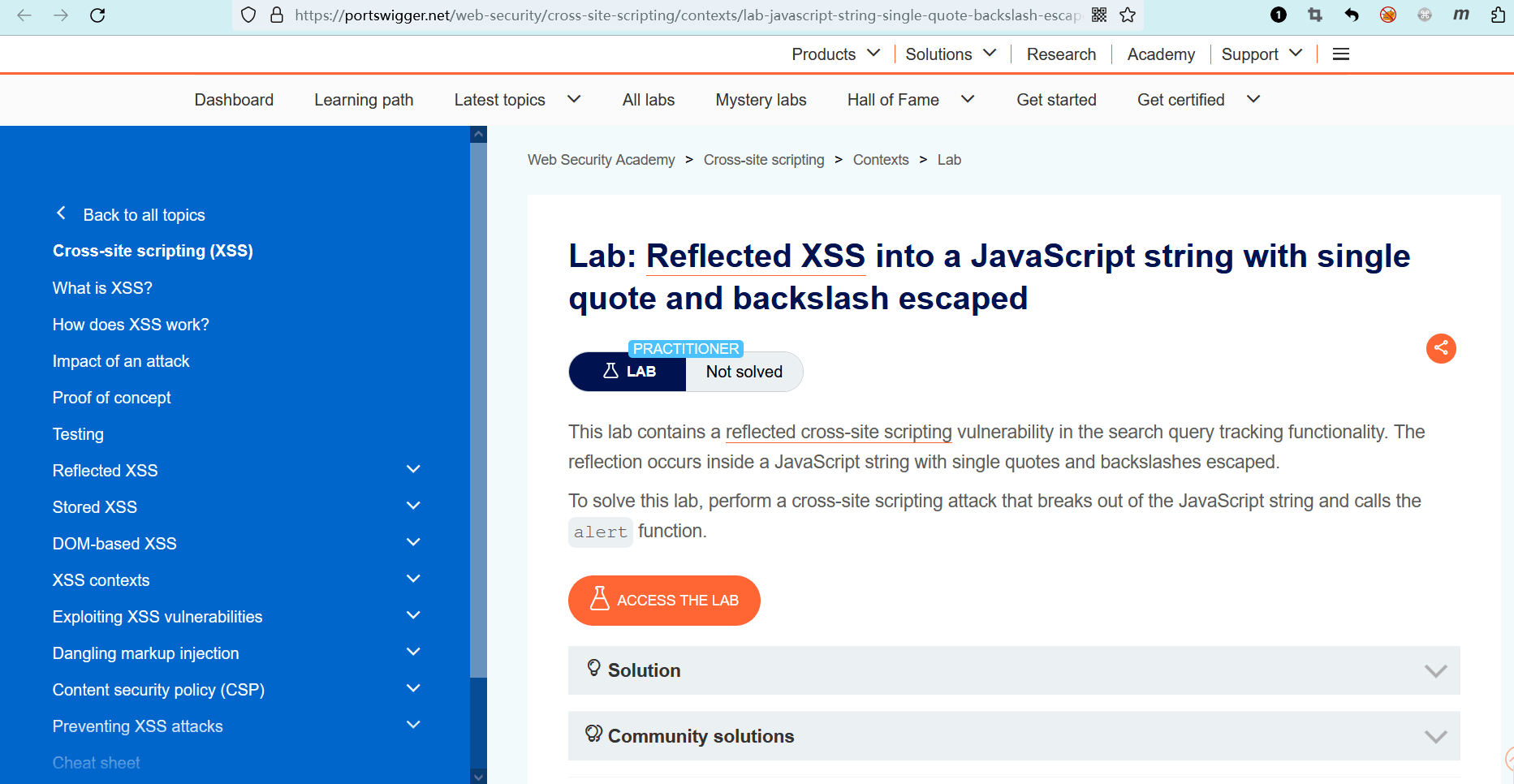Follow the reflected cross-site scripting link

pyautogui.click(x=838, y=433)
